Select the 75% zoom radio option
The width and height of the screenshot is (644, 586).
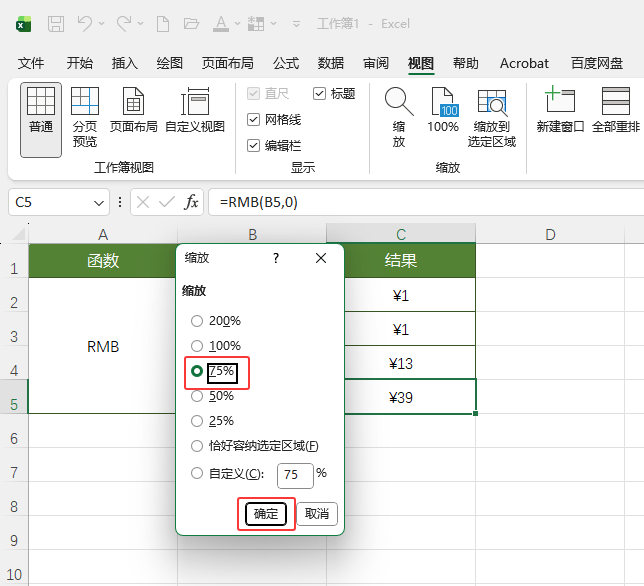coord(214,372)
